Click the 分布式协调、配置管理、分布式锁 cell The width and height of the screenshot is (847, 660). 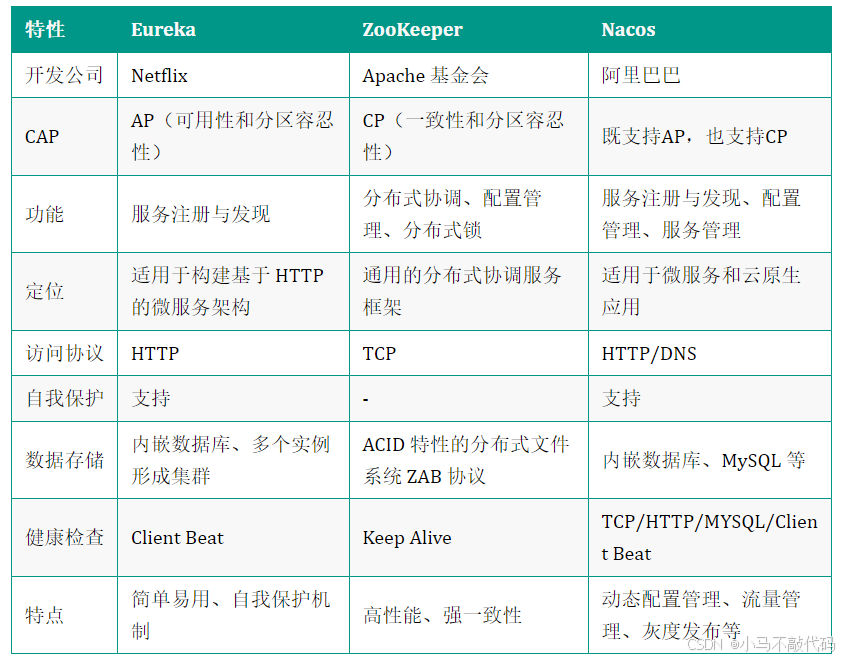pos(469,214)
